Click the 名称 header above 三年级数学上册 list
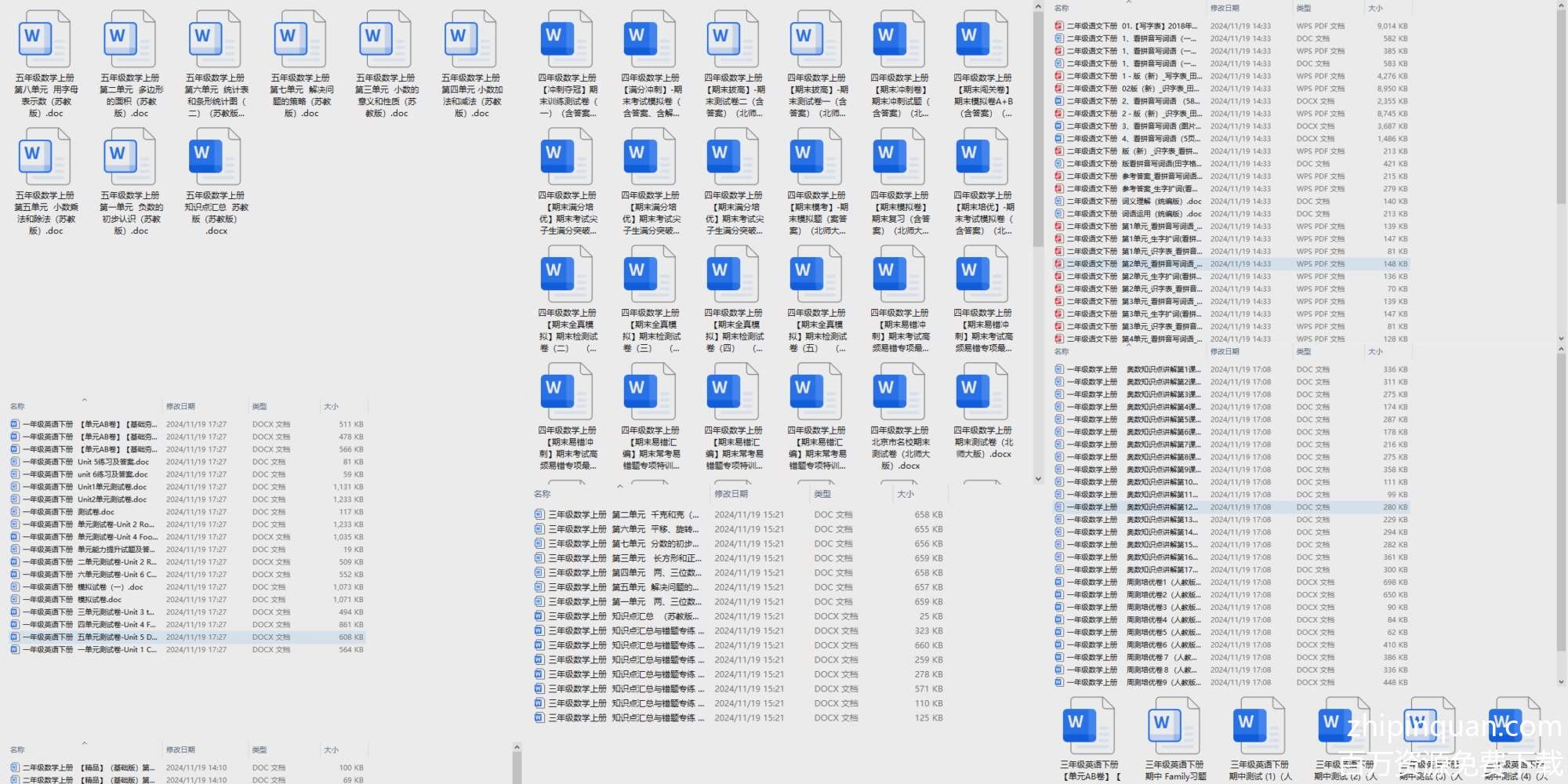Image resolution: width=1568 pixels, height=784 pixels. [543, 494]
